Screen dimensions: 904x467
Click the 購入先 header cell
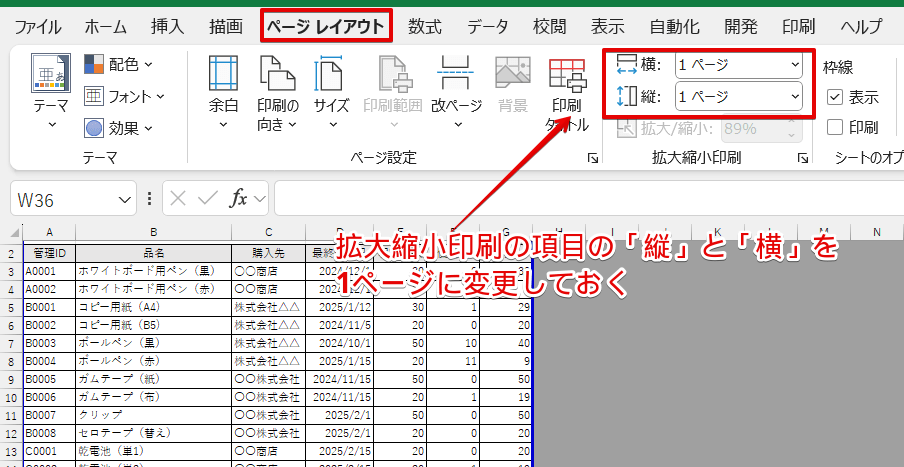coord(269,253)
